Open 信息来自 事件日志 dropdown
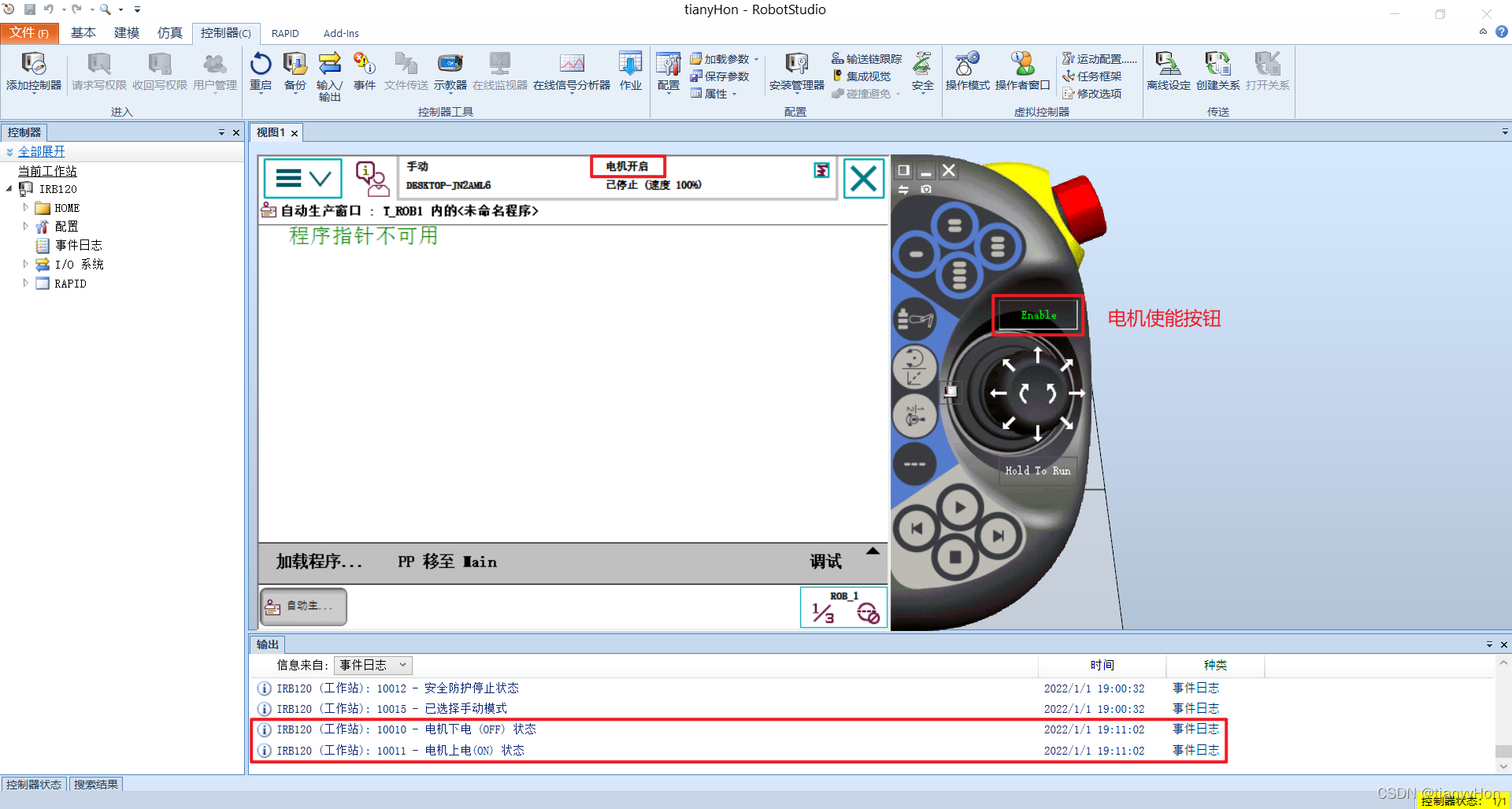Screen dimensions: 1512x809 click(372, 666)
